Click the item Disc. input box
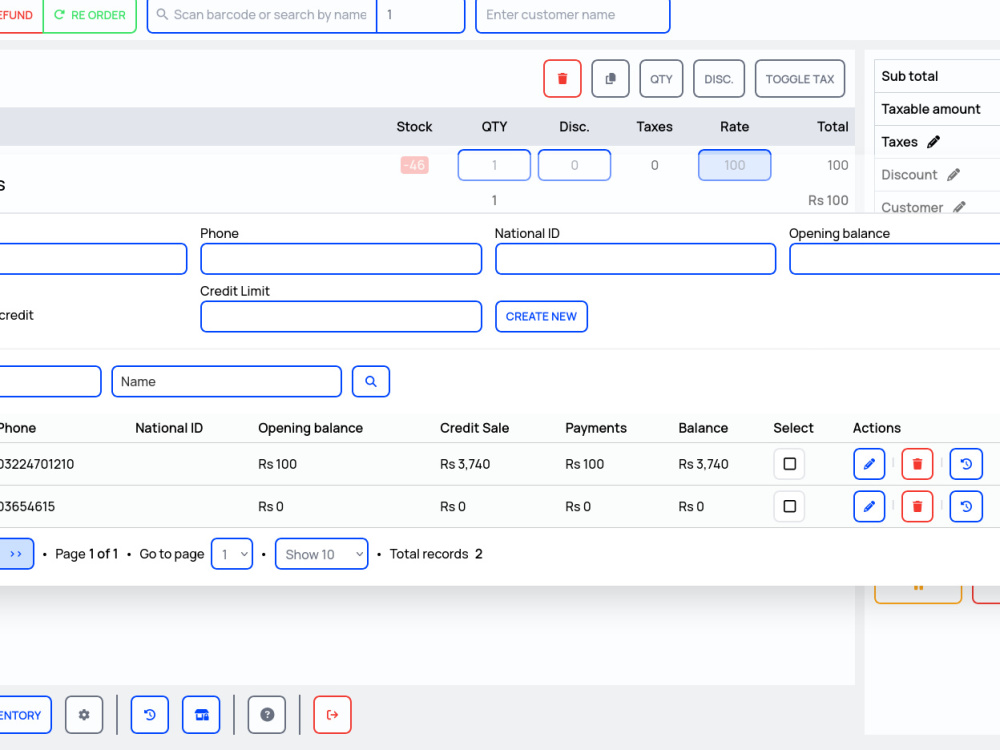 tap(574, 165)
